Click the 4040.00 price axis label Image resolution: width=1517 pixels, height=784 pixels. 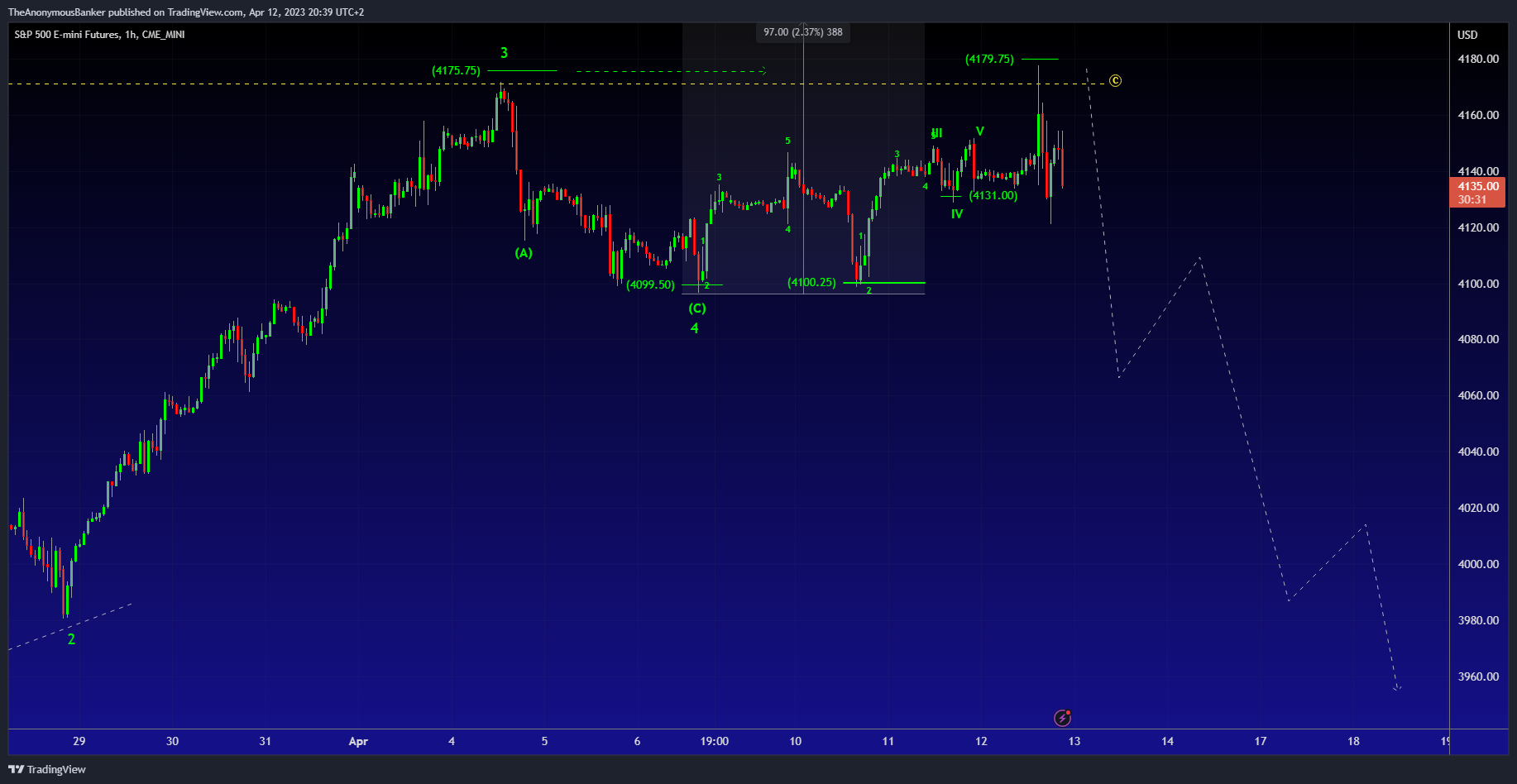(1478, 452)
